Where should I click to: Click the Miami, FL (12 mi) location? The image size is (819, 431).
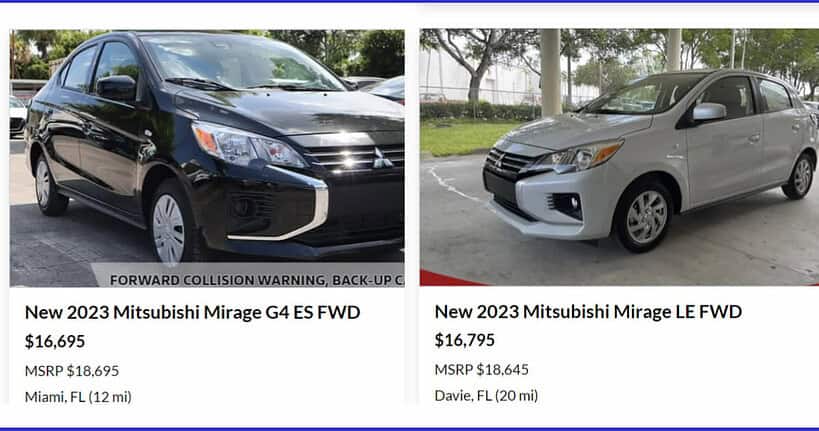click(78, 397)
